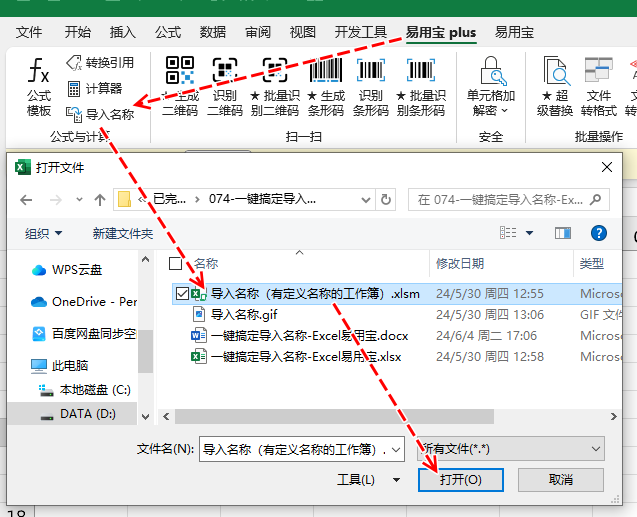Switch to the 易用宝 ribbon tab
The width and height of the screenshot is (637, 517).
514,32
